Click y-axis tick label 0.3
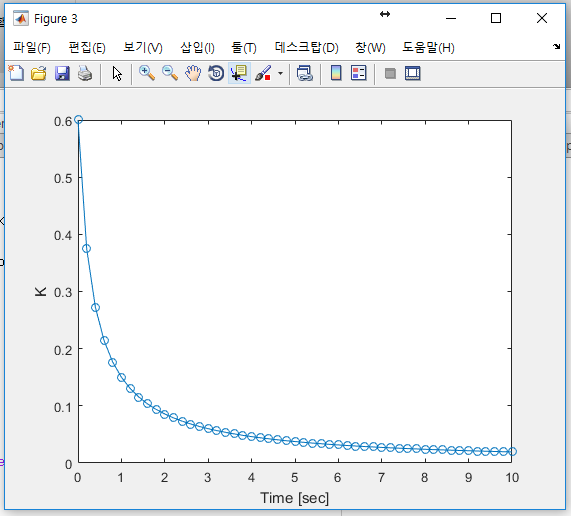Image resolution: width=571 pixels, height=516 pixels. (x=63, y=292)
